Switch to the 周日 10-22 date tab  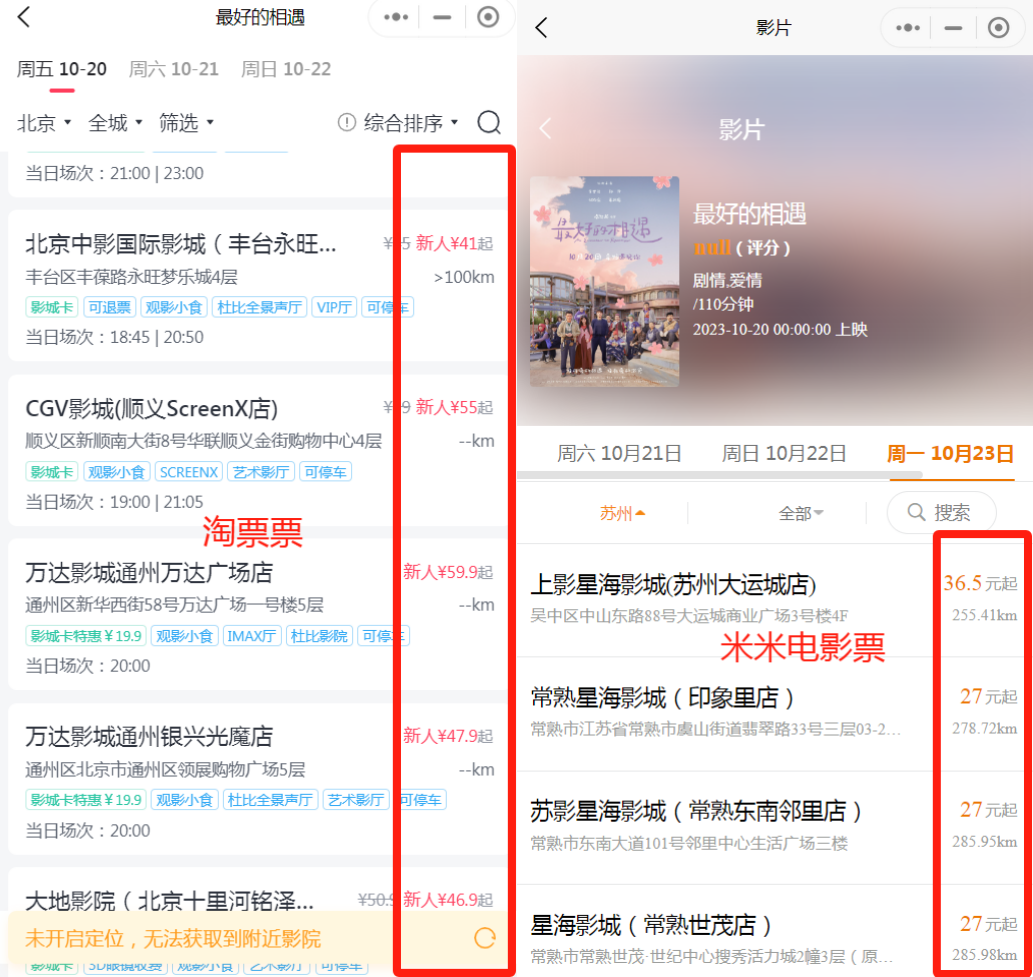(286, 69)
